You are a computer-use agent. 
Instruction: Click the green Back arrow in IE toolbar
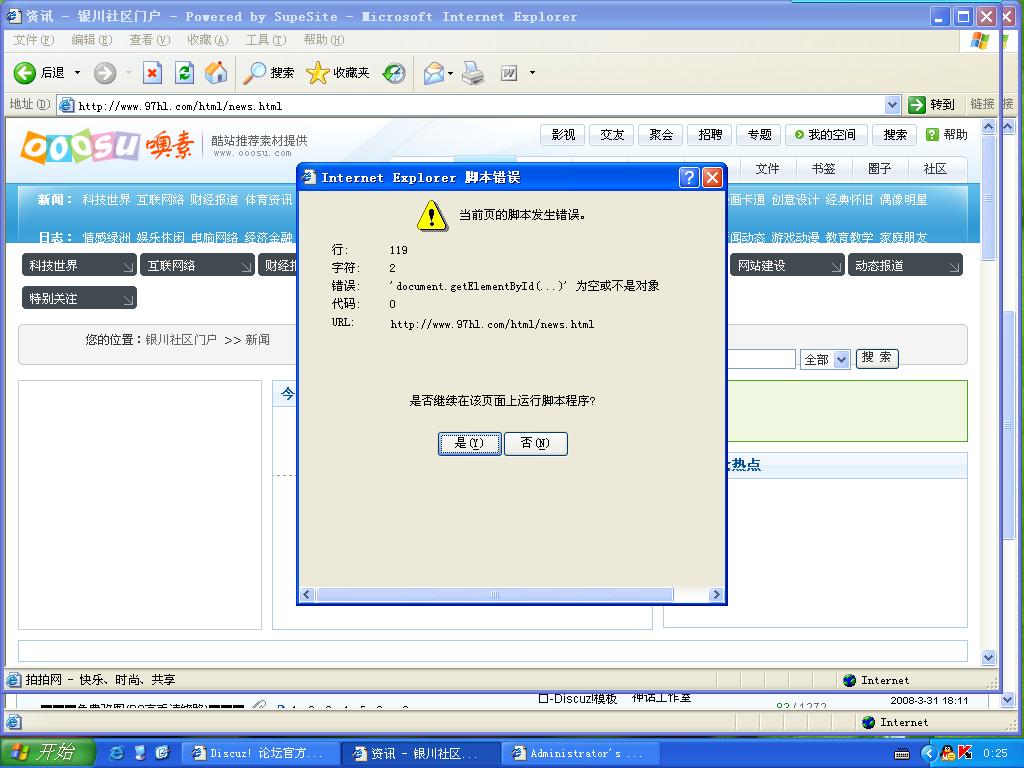[25, 72]
